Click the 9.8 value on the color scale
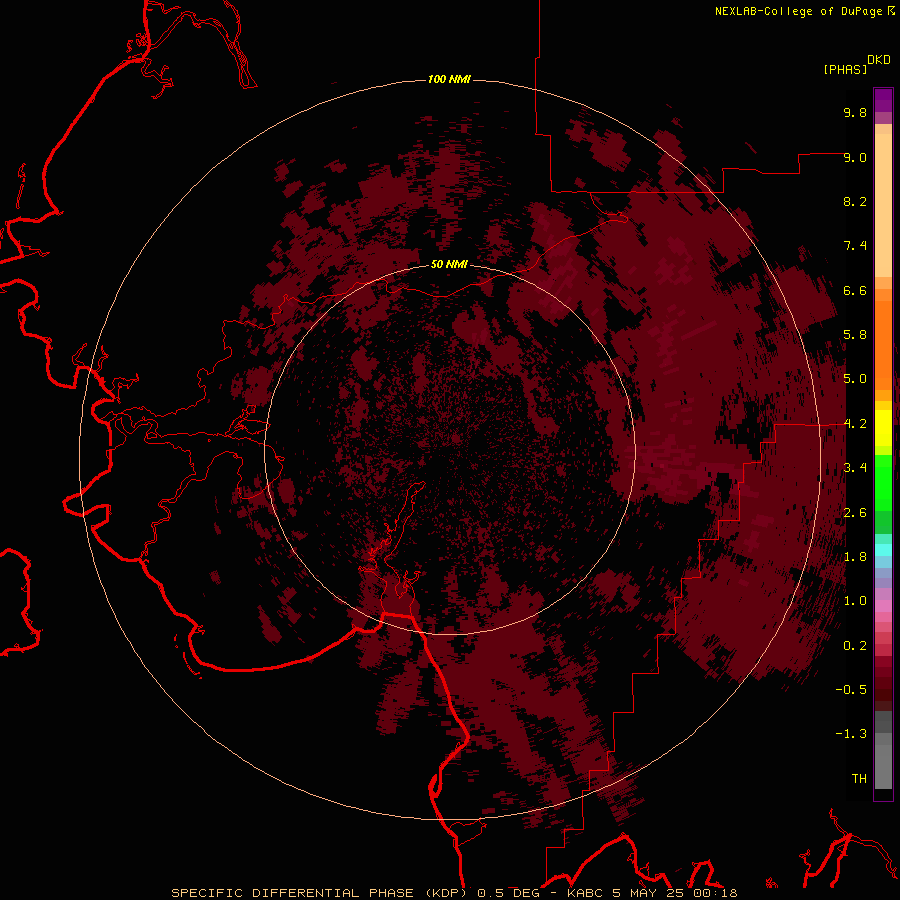Viewport: 900px width, 900px height. pos(855,112)
